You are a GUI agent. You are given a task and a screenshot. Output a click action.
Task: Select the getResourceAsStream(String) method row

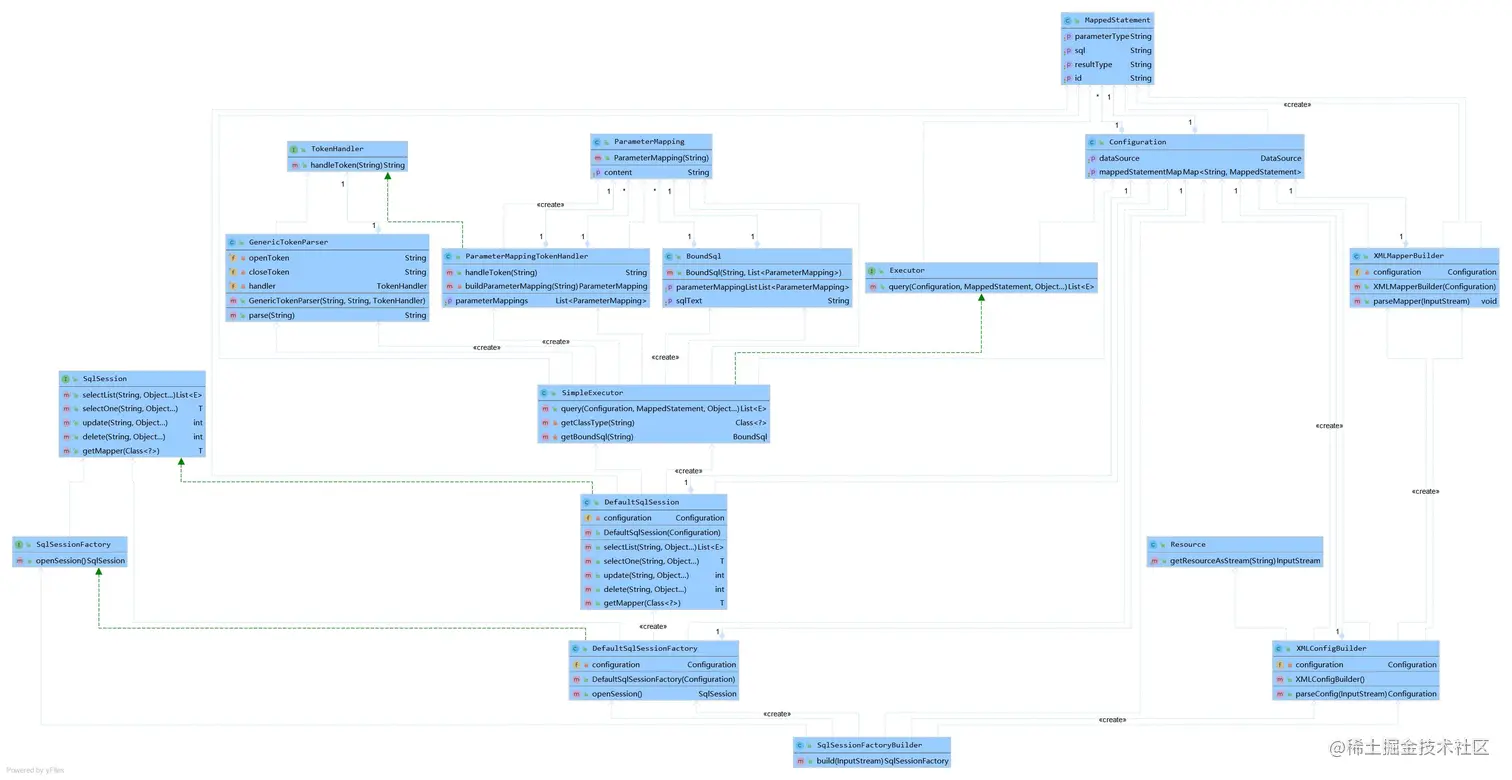1235,560
